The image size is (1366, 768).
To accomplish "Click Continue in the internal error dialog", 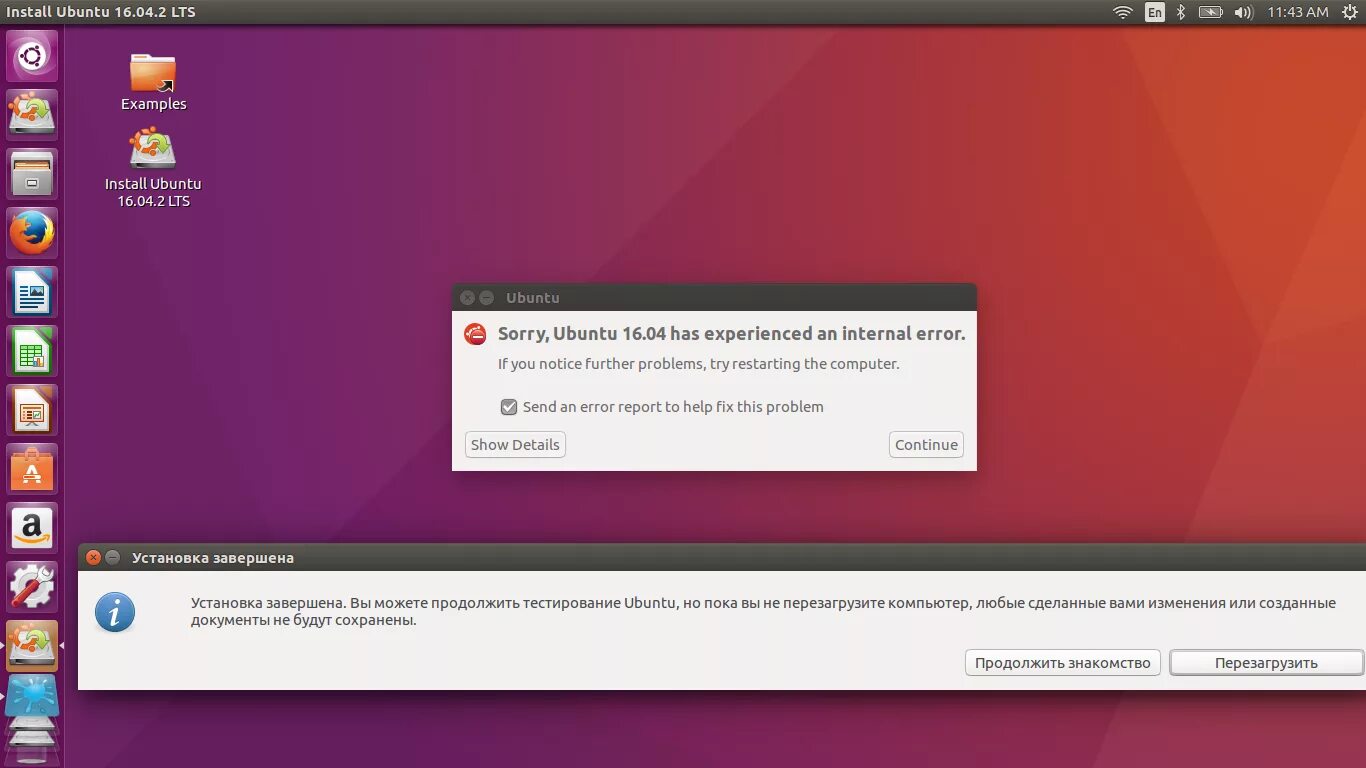I will [926, 445].
